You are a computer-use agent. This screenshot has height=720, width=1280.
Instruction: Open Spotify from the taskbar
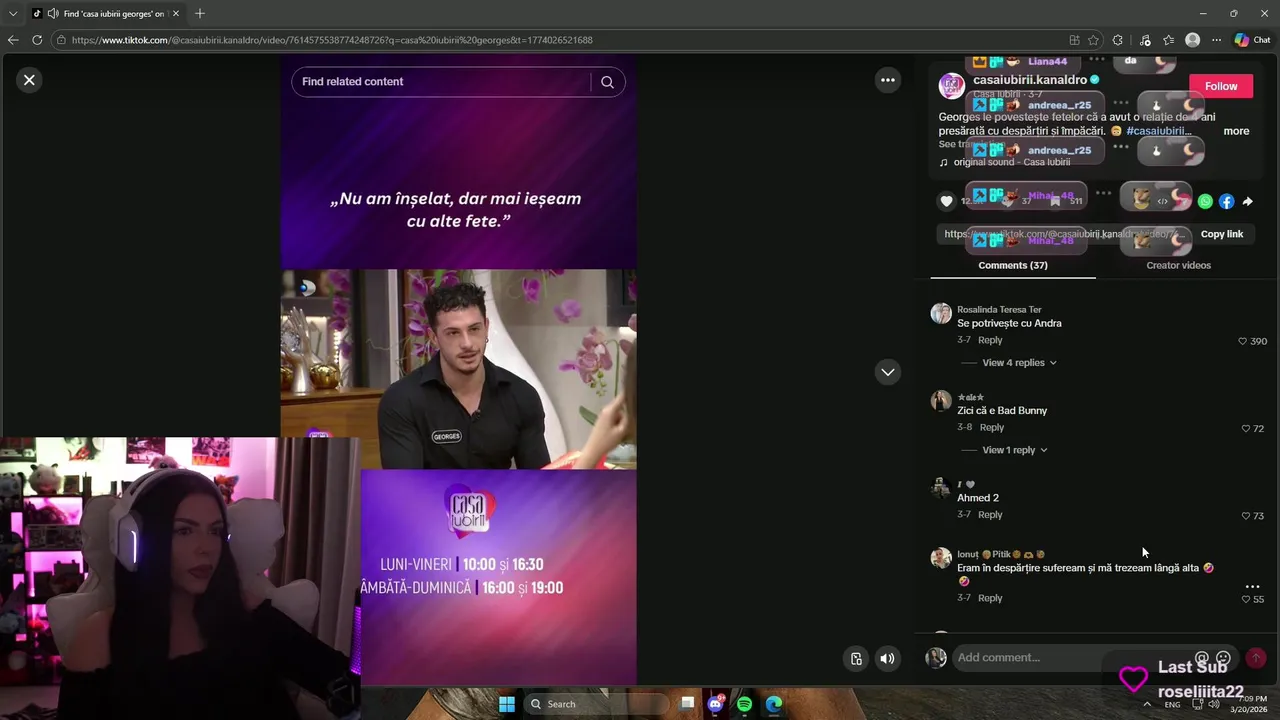pos(744,704)
